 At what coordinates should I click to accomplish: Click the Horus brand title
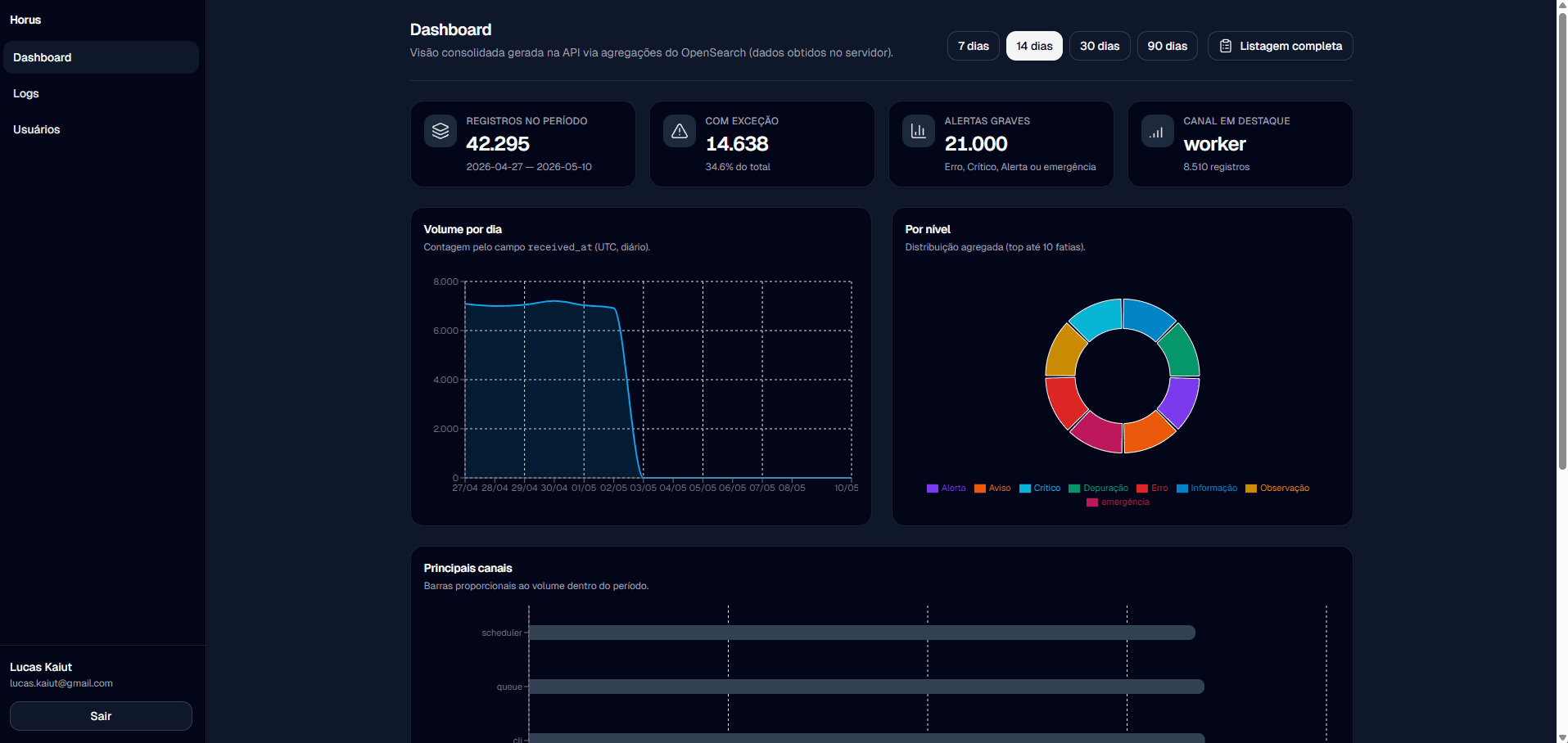25,20
